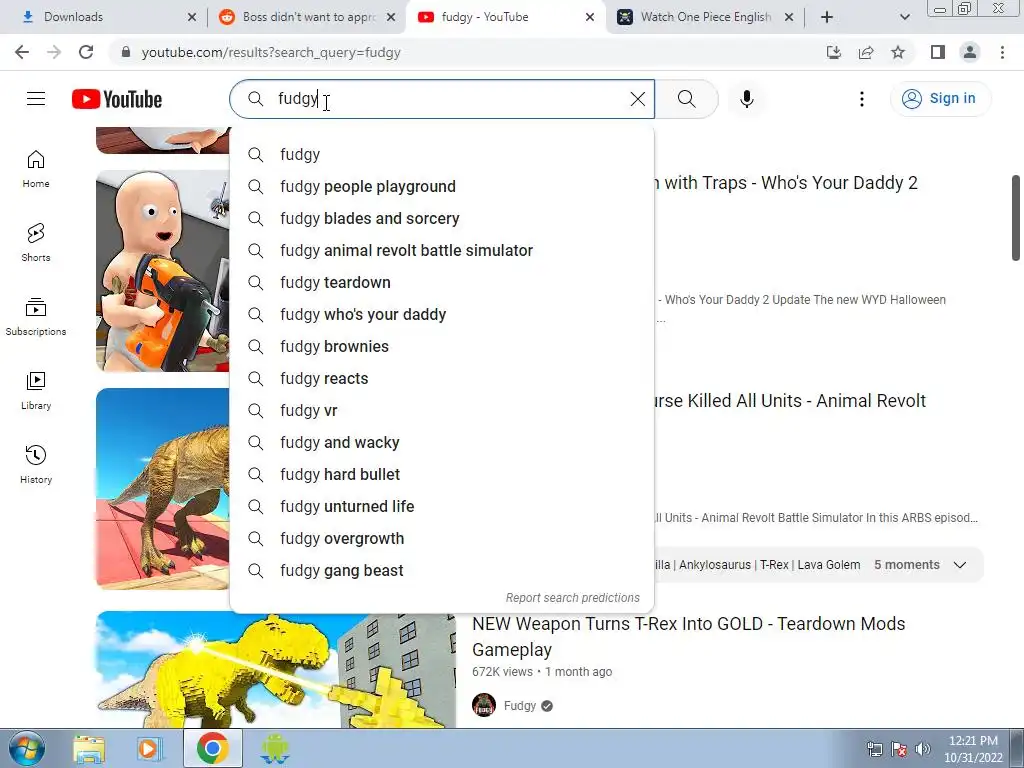Select the fudgy - YouTube tab

pos(503,17)
